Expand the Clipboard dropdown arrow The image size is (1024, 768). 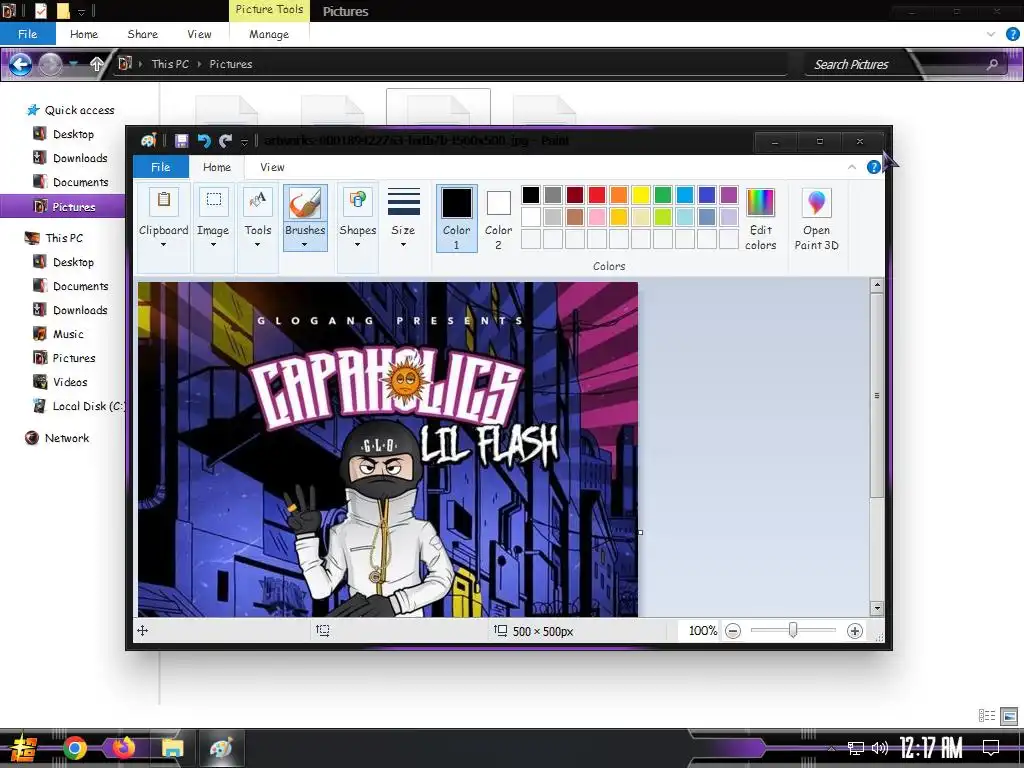[163, 245]
